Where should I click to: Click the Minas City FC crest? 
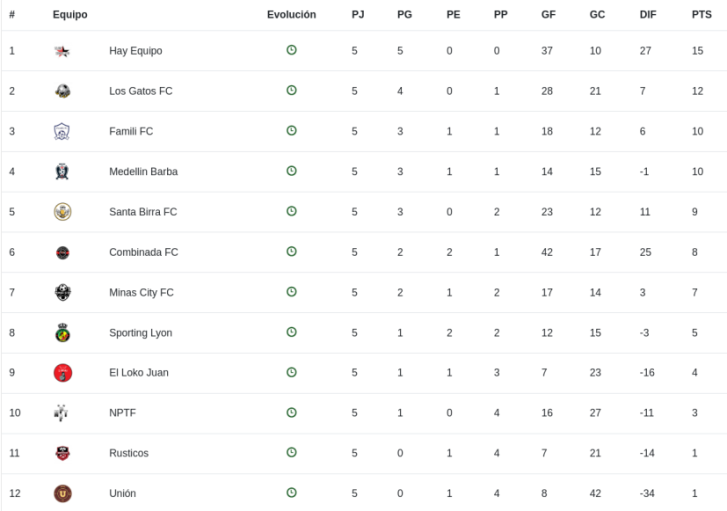(63, 293)
